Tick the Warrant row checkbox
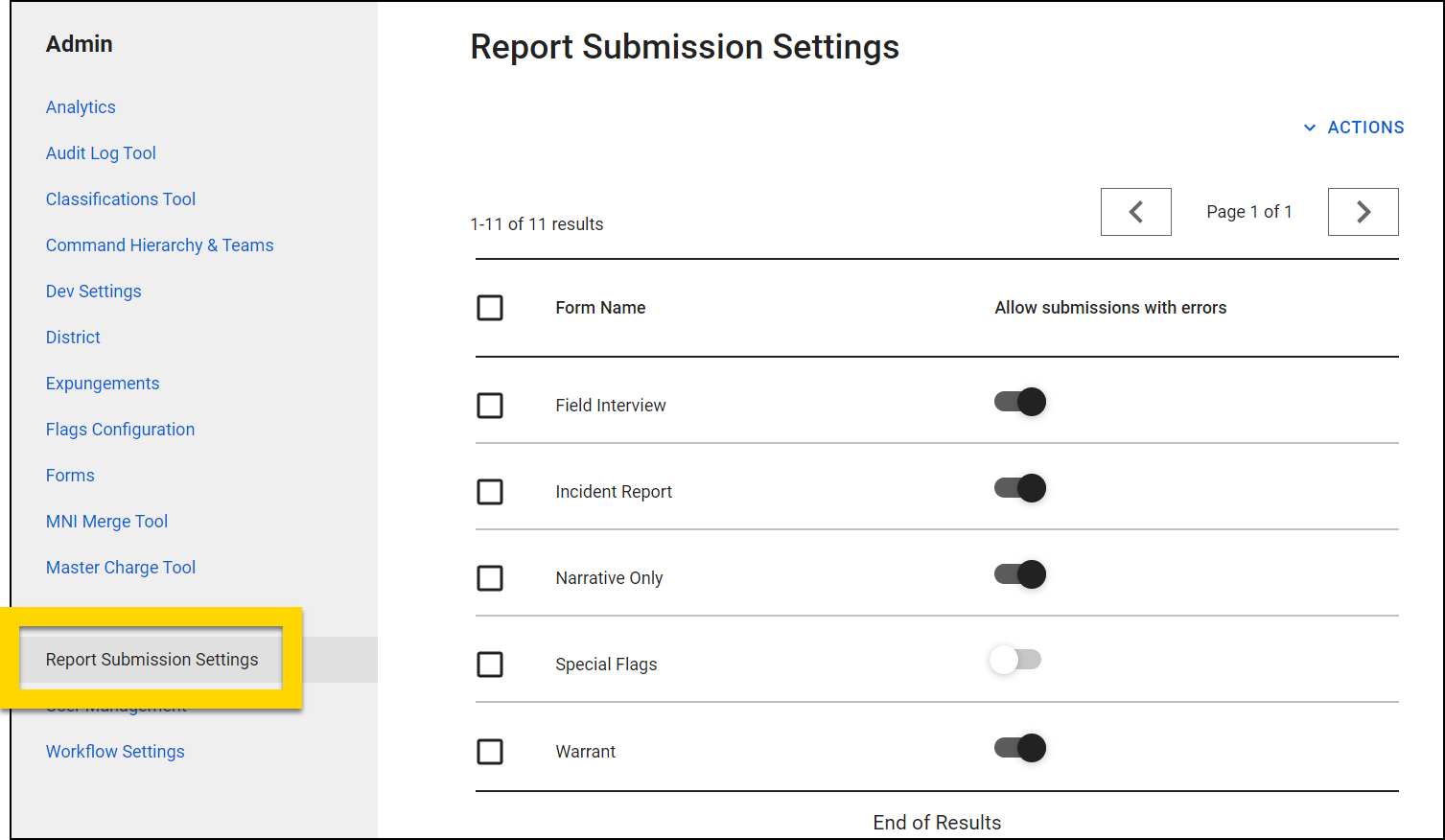 click(x=490, y=751)
